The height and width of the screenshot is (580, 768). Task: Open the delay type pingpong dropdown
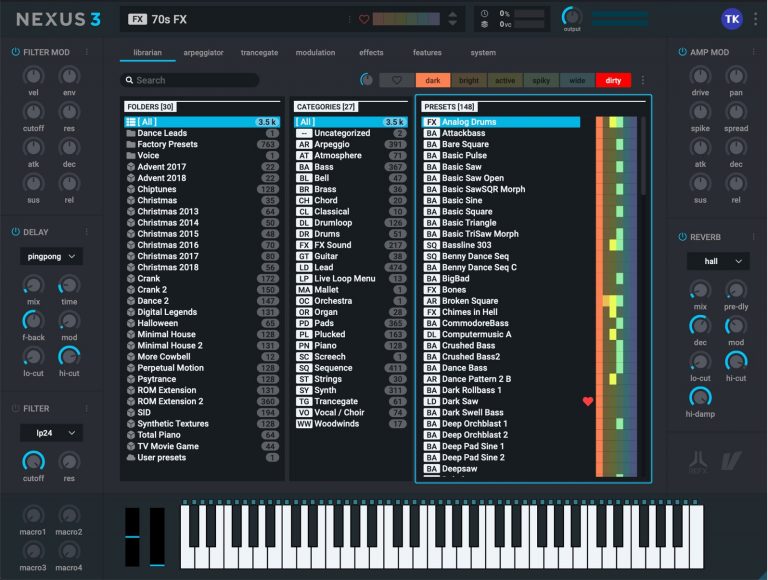51,256
